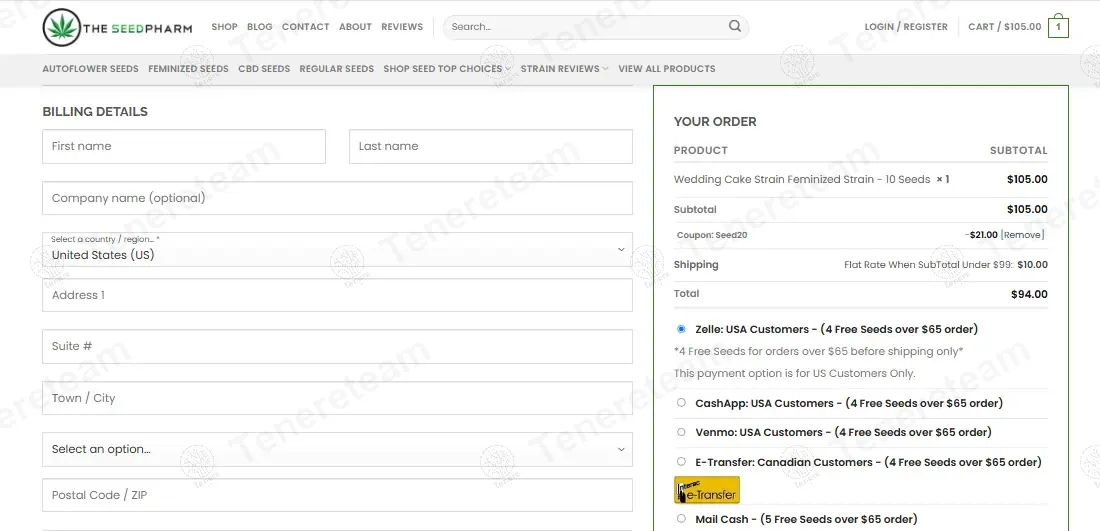1100x531 pixels.
Task: Click the $94.00 total amount
Action: tap(1029, 295)
